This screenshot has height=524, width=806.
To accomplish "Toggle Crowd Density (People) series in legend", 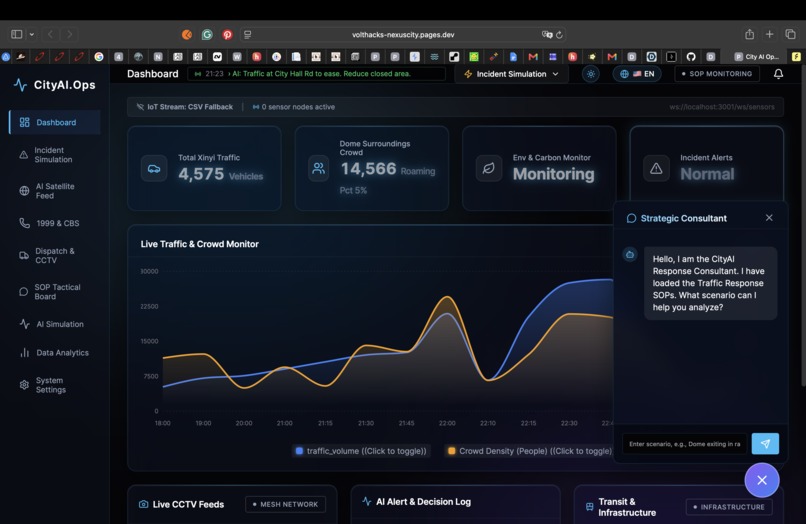I will click(530, 451).
